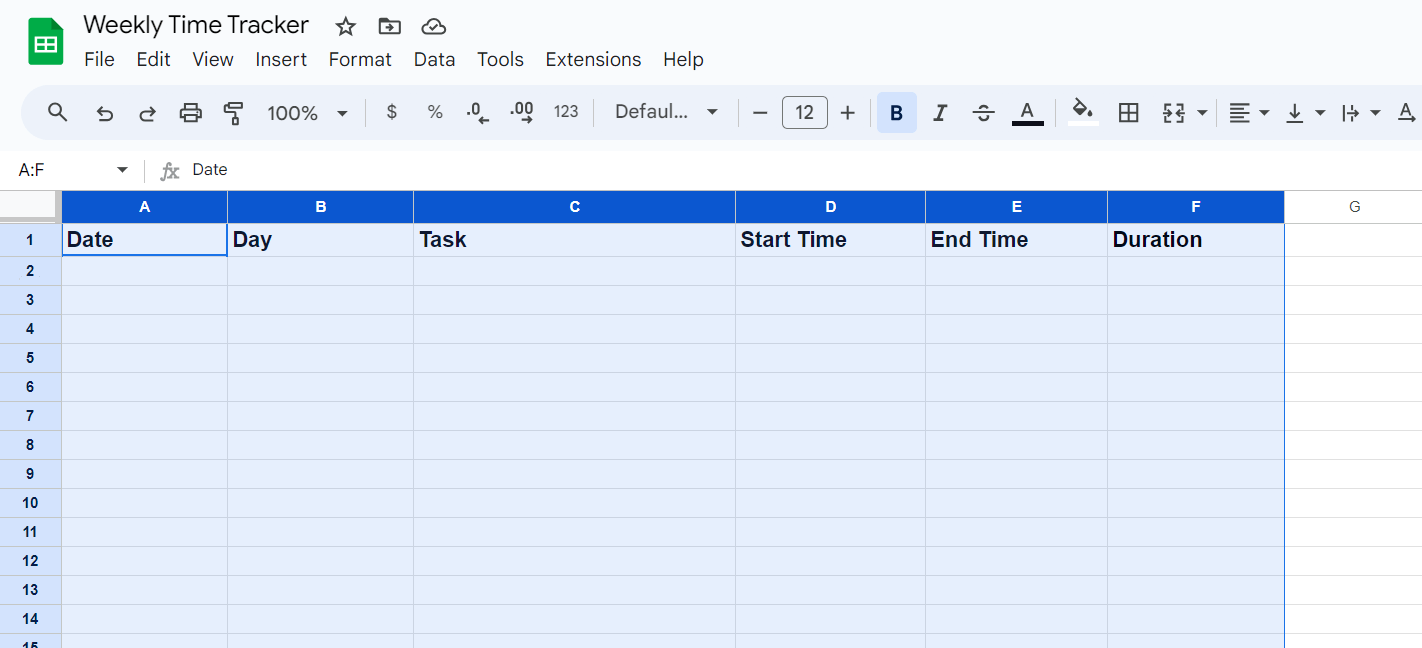Toggle italic formatting
This screenshot has height=648, width=1422.
tap(940, 113)
